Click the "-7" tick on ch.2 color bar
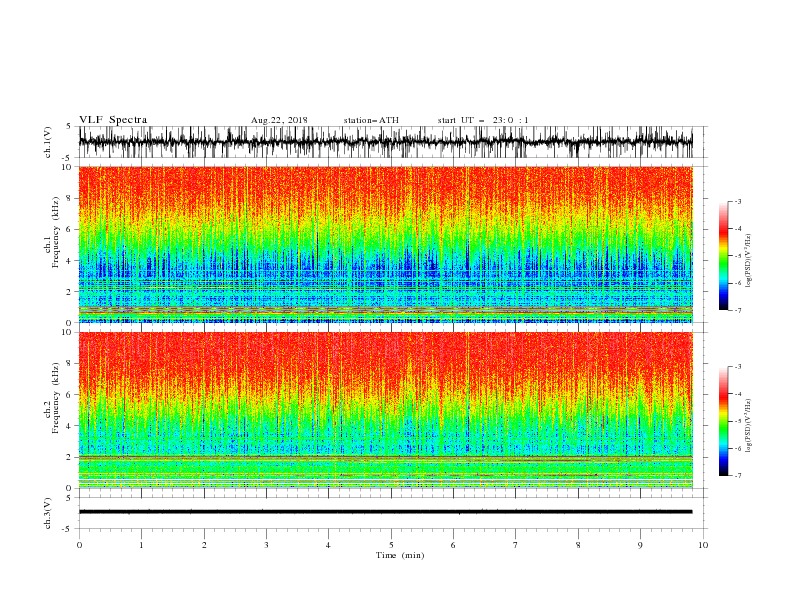Image resolution: width=792 pixels, height=612 pixels. click(737, 475)
